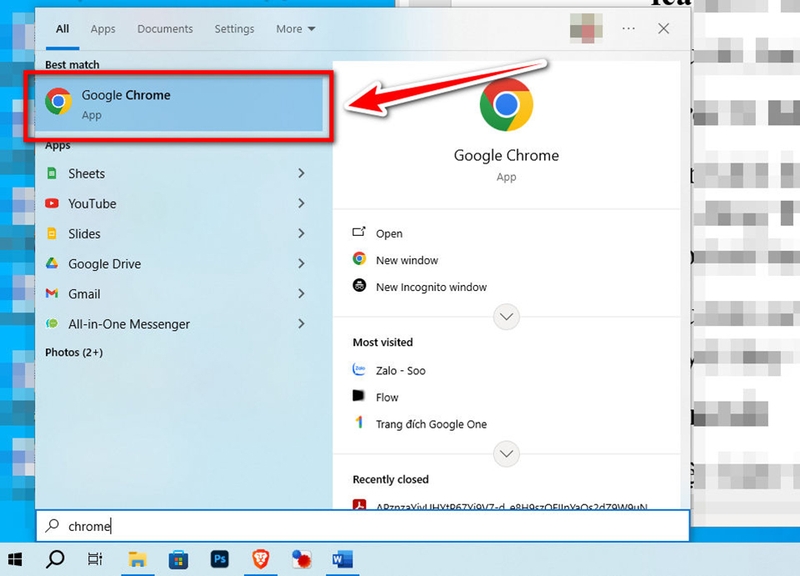The image size is (800, 576).
Task: Click New Incognito window action
Action: (431, 287)
